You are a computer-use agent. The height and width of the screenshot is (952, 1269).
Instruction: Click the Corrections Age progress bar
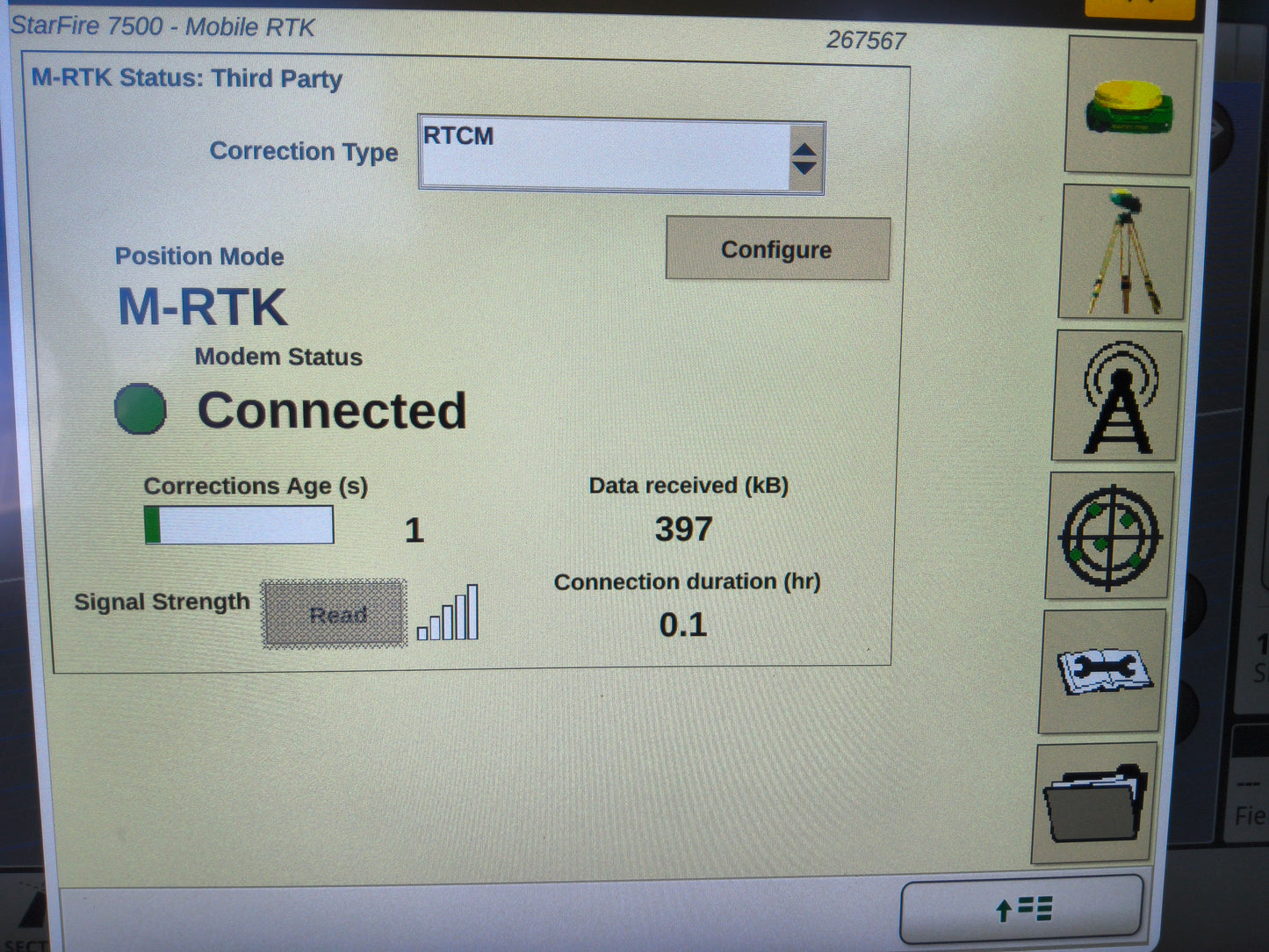point(239,525)
